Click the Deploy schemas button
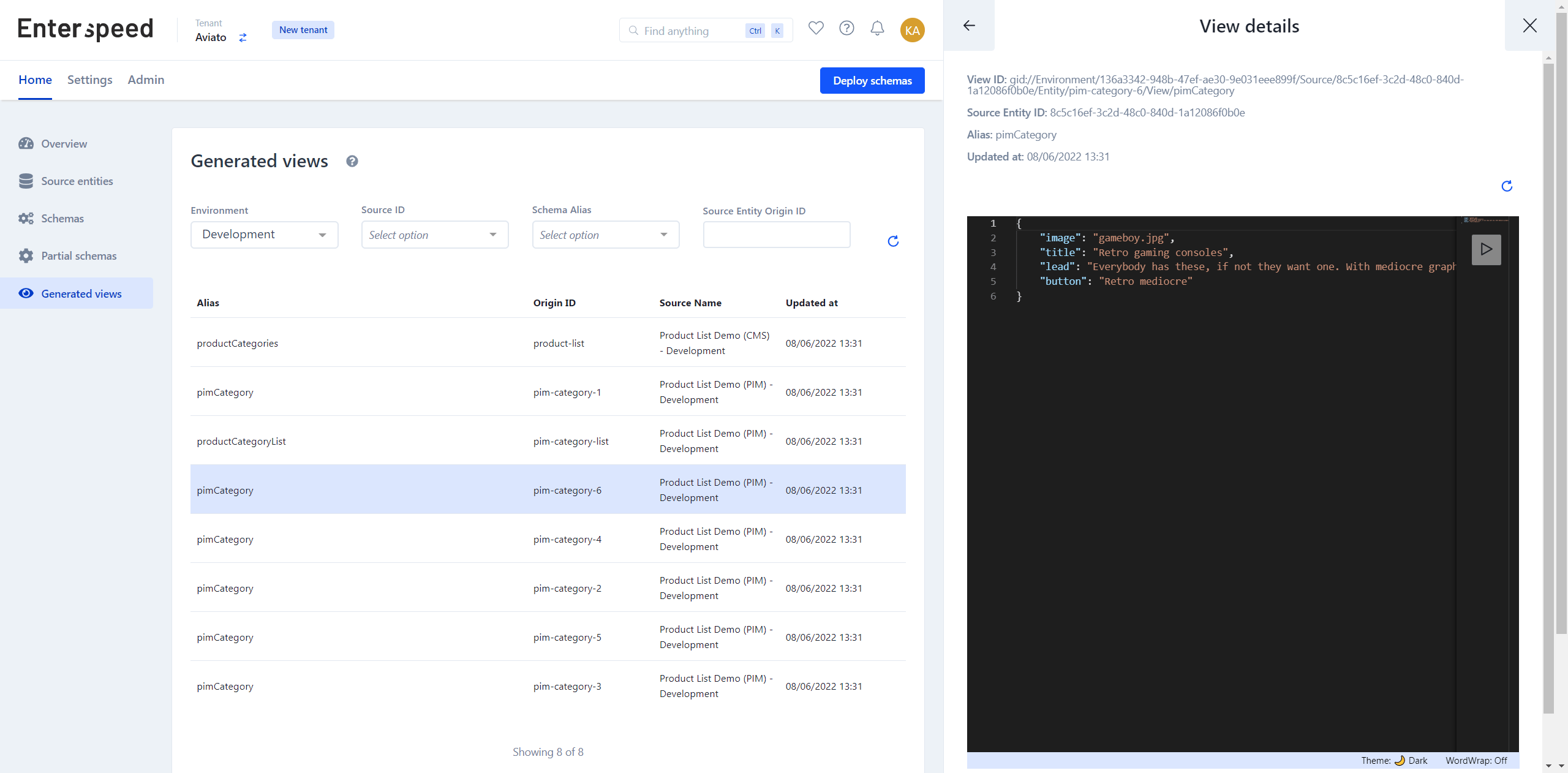 [x=872, y=81]
